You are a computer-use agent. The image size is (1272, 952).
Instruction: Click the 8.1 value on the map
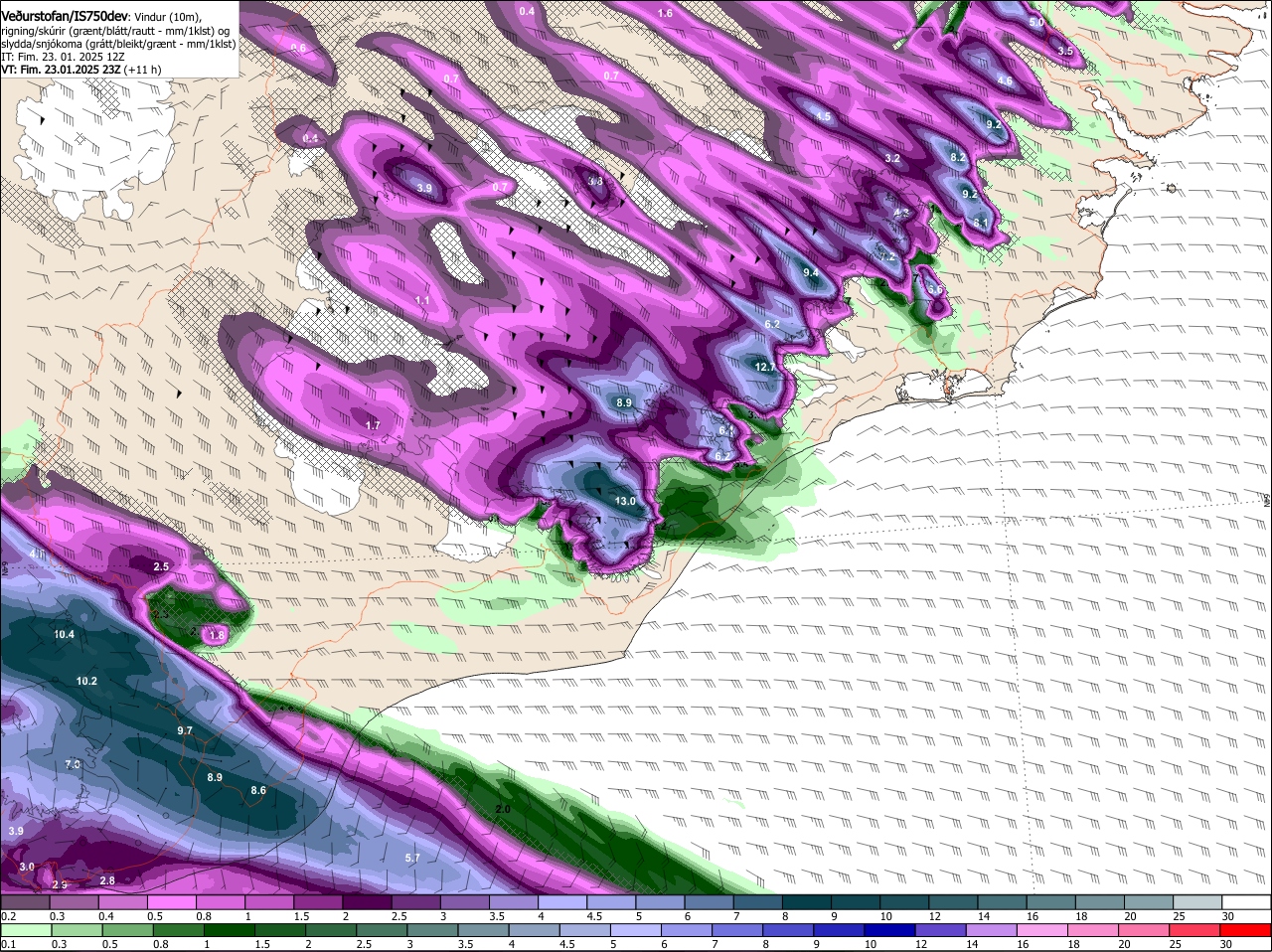coord(981,223)
